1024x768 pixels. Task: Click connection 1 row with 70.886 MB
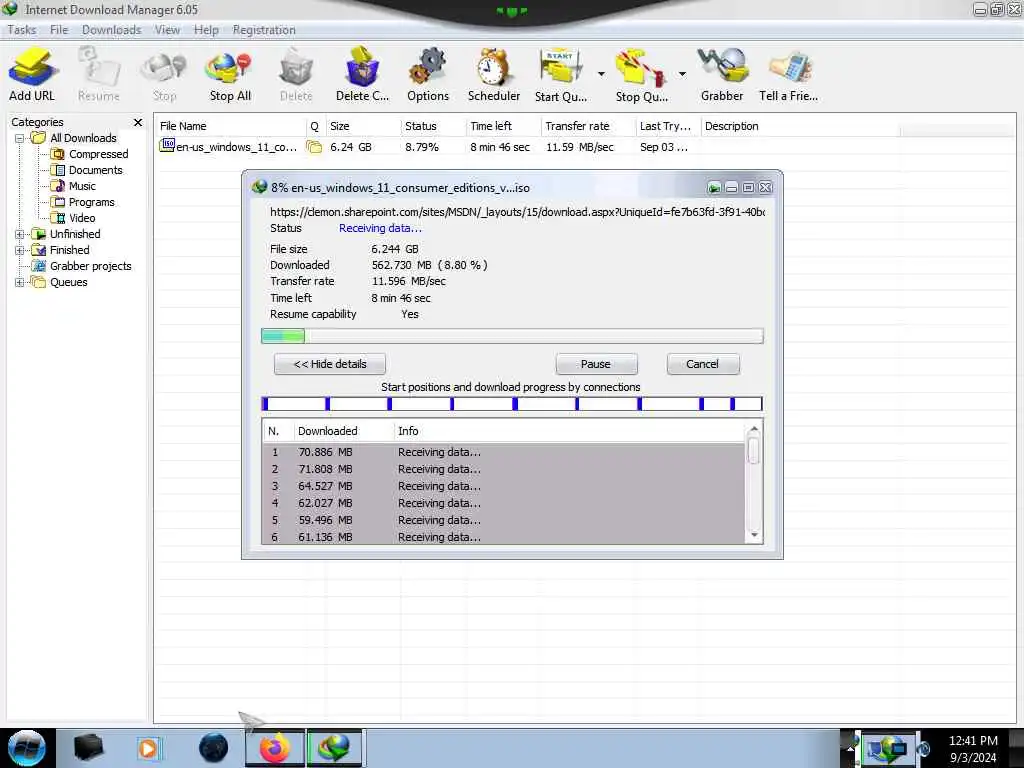pyautogui.click(x=504, y=453)
